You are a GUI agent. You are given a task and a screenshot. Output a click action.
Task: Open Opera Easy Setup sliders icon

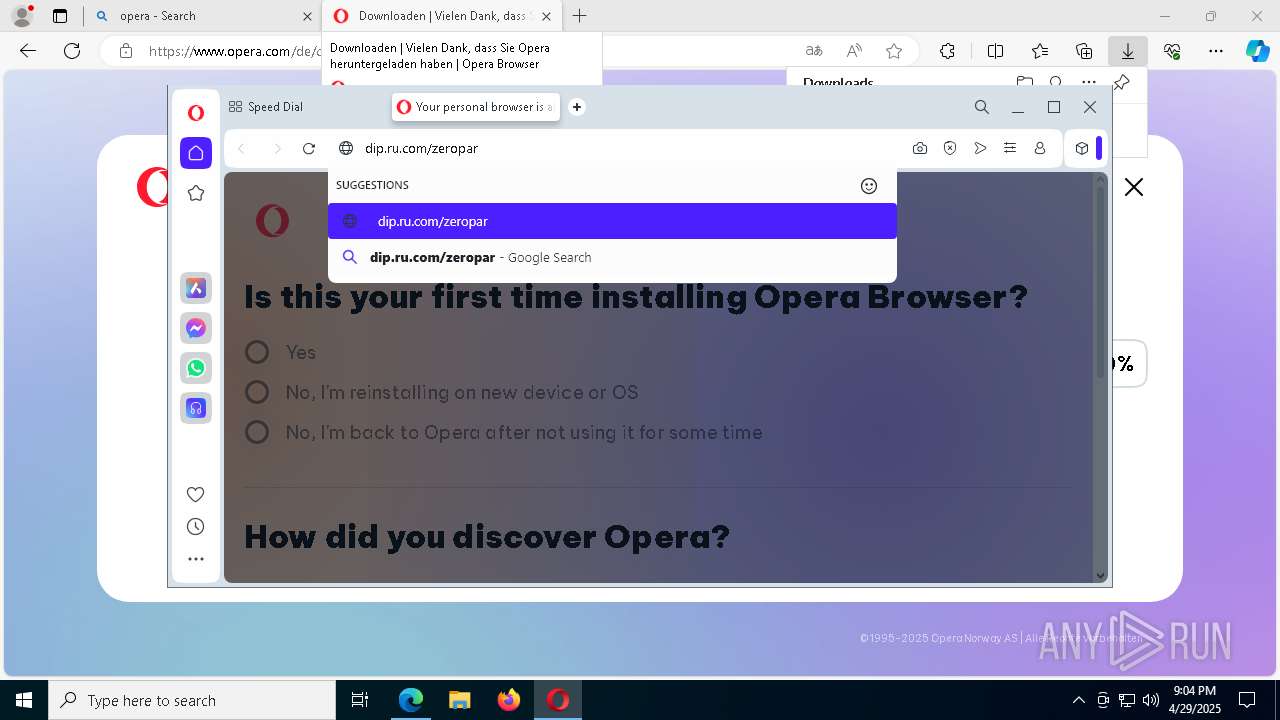pos(1010,148)
